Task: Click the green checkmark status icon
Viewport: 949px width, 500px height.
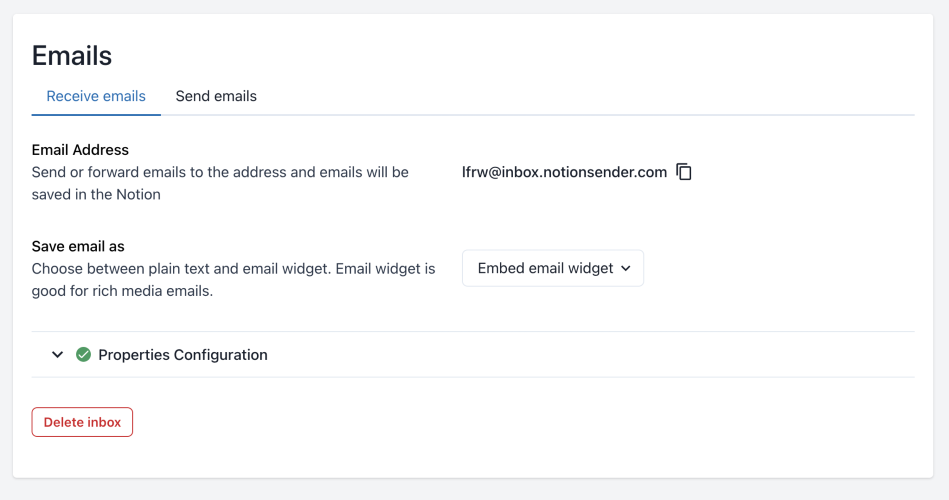Action: (84, 354)
